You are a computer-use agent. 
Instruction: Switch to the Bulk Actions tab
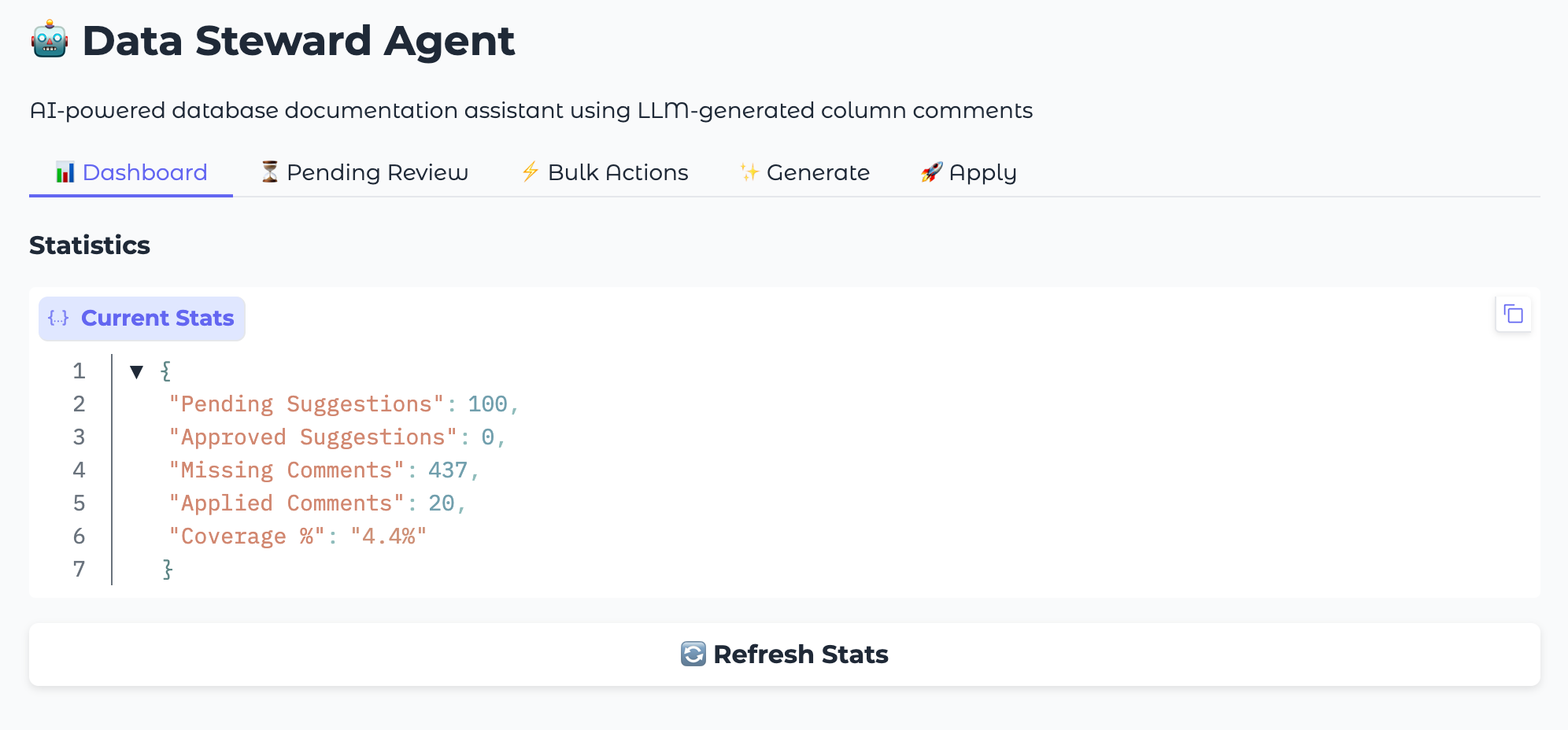tap(617, 172)
